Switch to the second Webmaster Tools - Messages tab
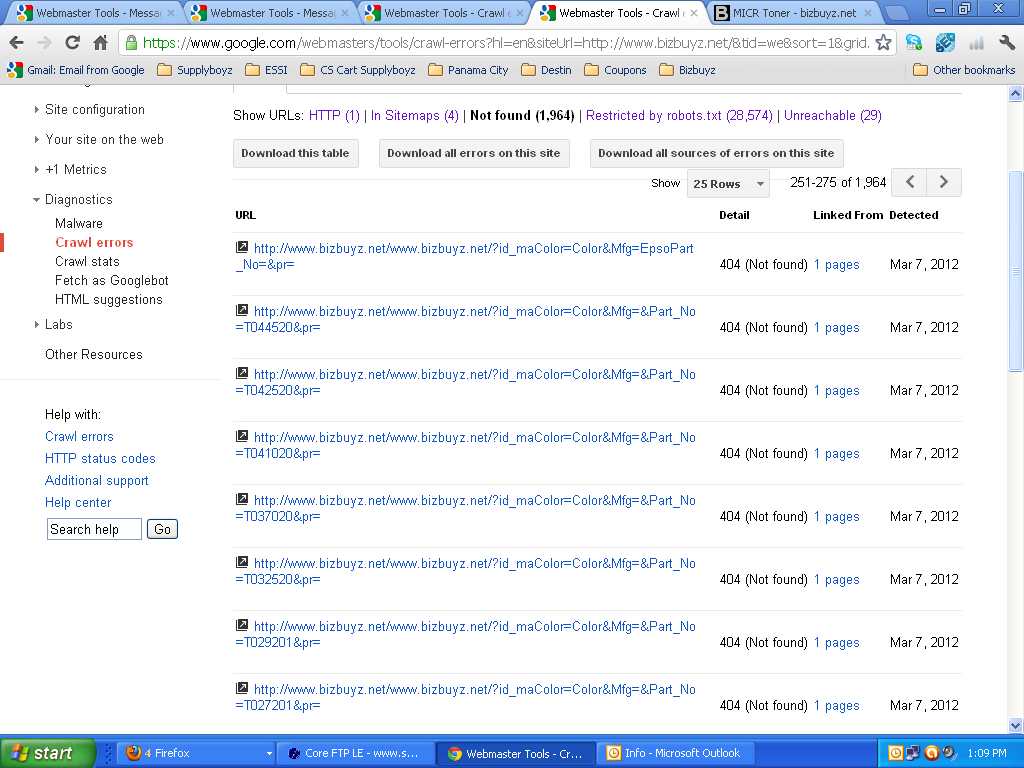This screenshot has width=1024, height=768. (270, 12)
